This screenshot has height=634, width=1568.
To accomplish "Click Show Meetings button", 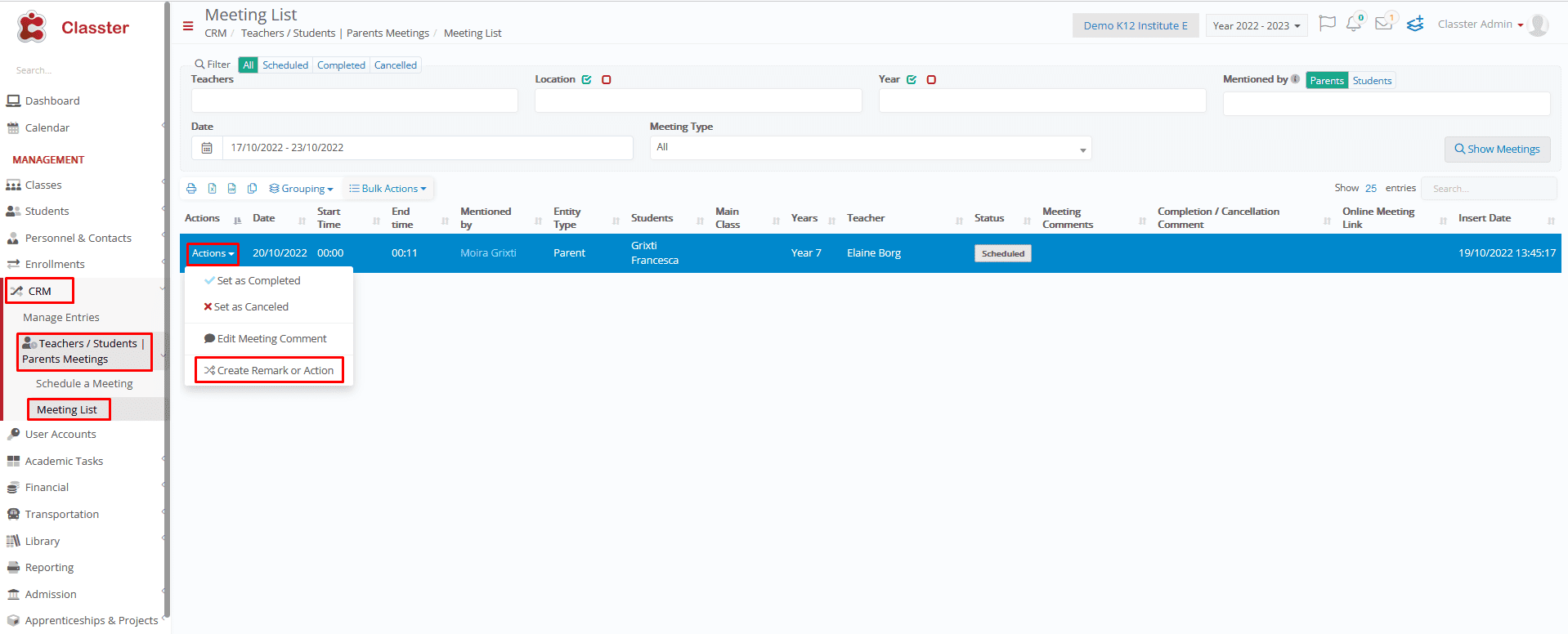I will click(x=1497, y=149).
